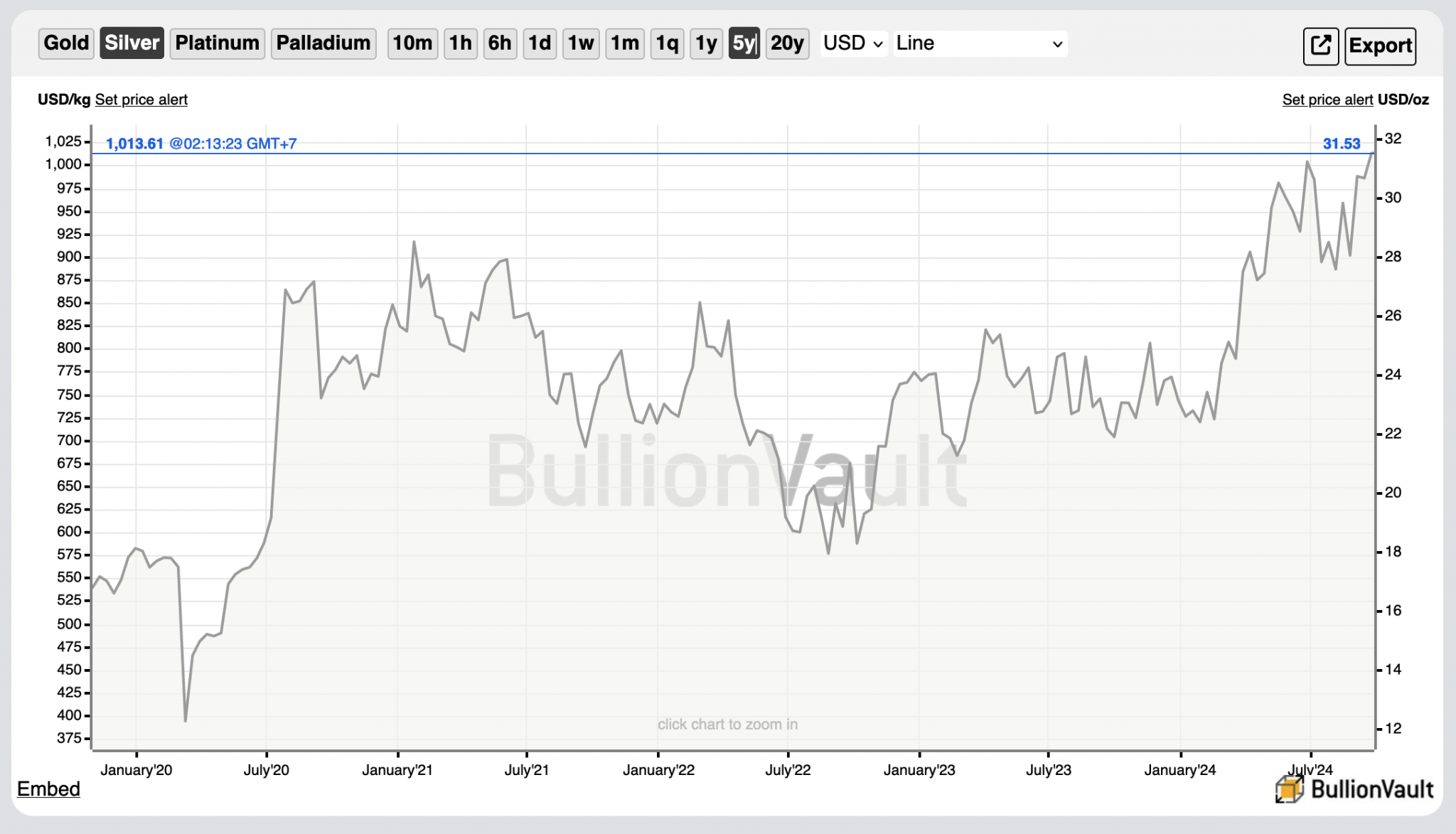Switch to 1d time range

540,43
